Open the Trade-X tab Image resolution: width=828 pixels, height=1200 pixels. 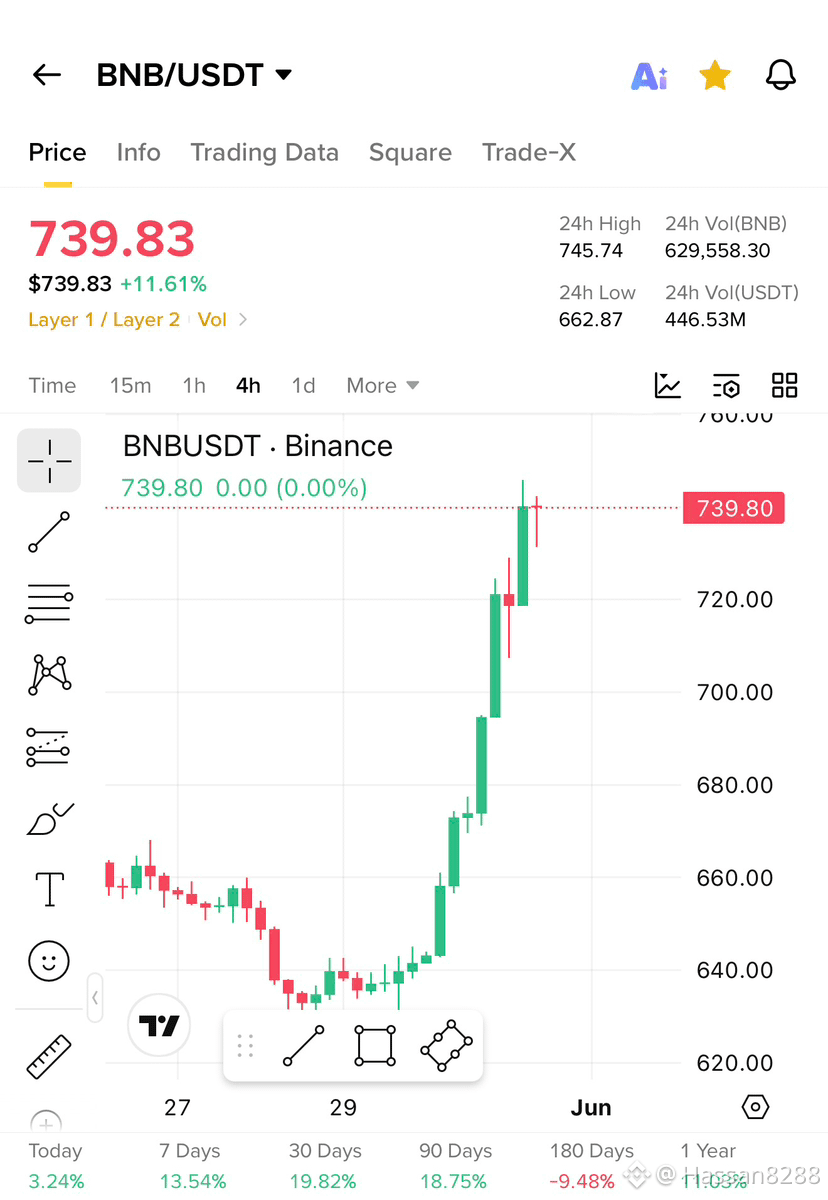(529, 152)
